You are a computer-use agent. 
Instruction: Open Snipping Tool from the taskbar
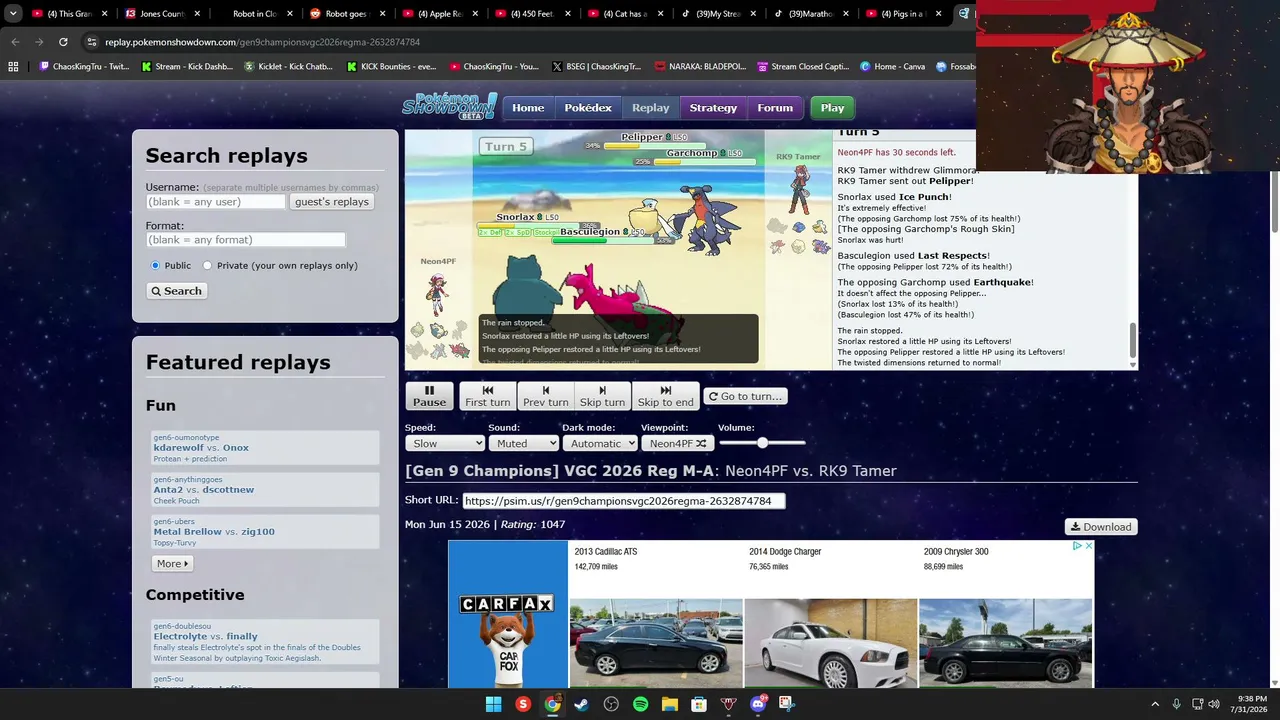coord(787,704)
